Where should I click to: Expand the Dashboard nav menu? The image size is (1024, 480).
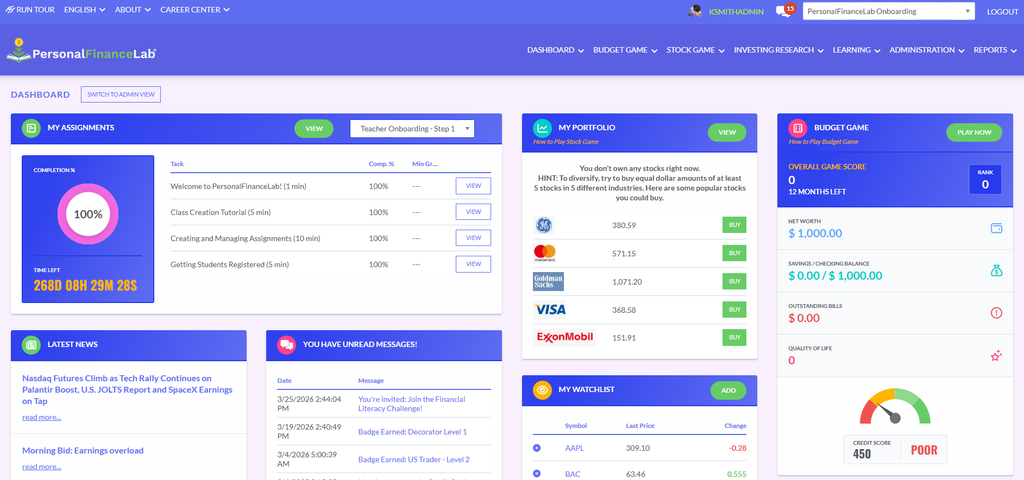(x=555, y=50)
